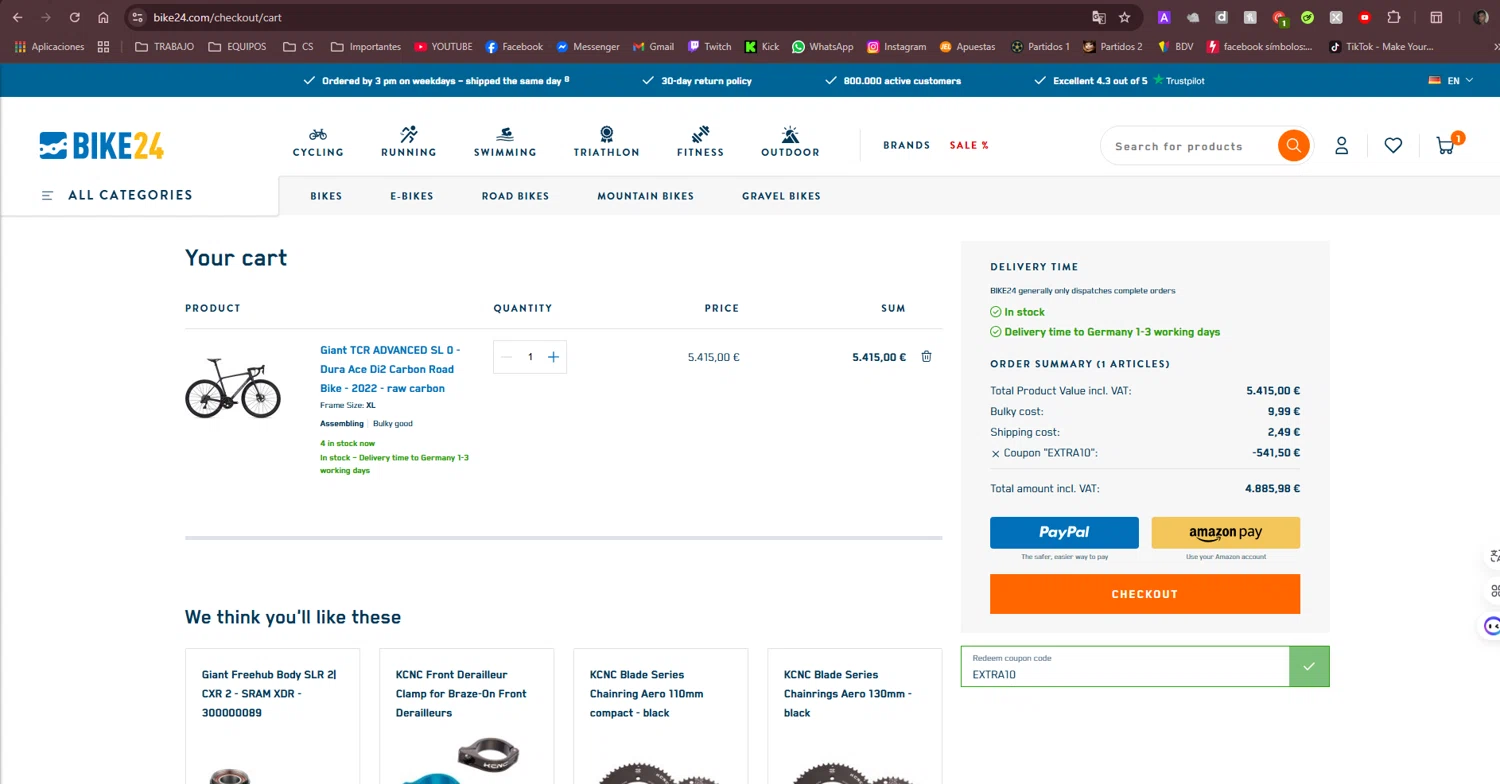
Task: Decrease quantity with the minus button
Action: (506, 357)
